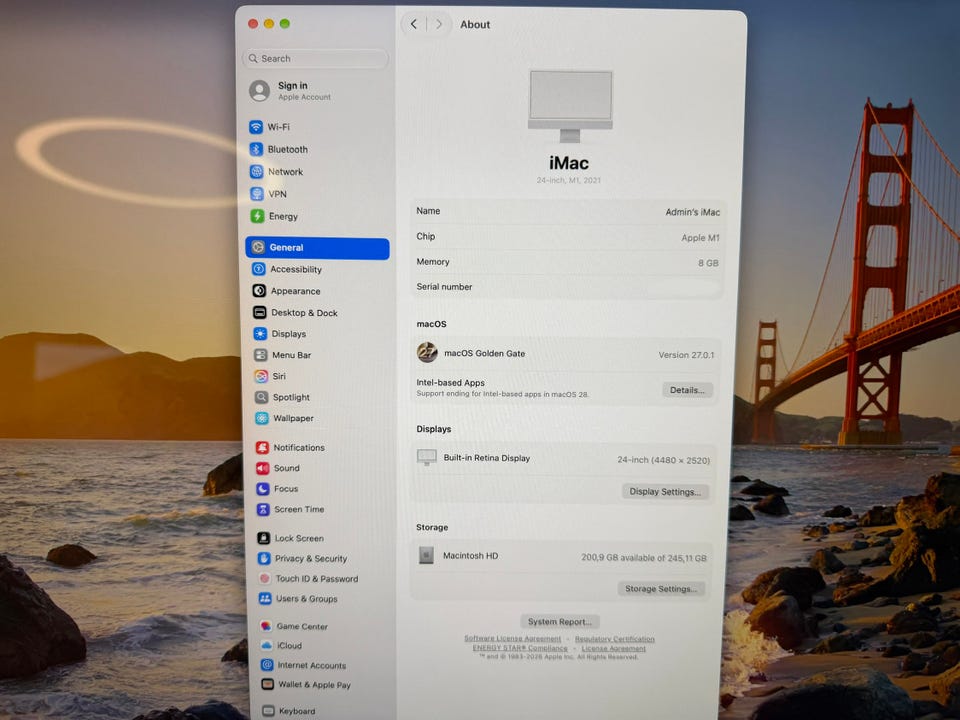Open the Focus moon icon
Image resolution: width=960 pixels, height=720 pixels.
click(263, 489)
